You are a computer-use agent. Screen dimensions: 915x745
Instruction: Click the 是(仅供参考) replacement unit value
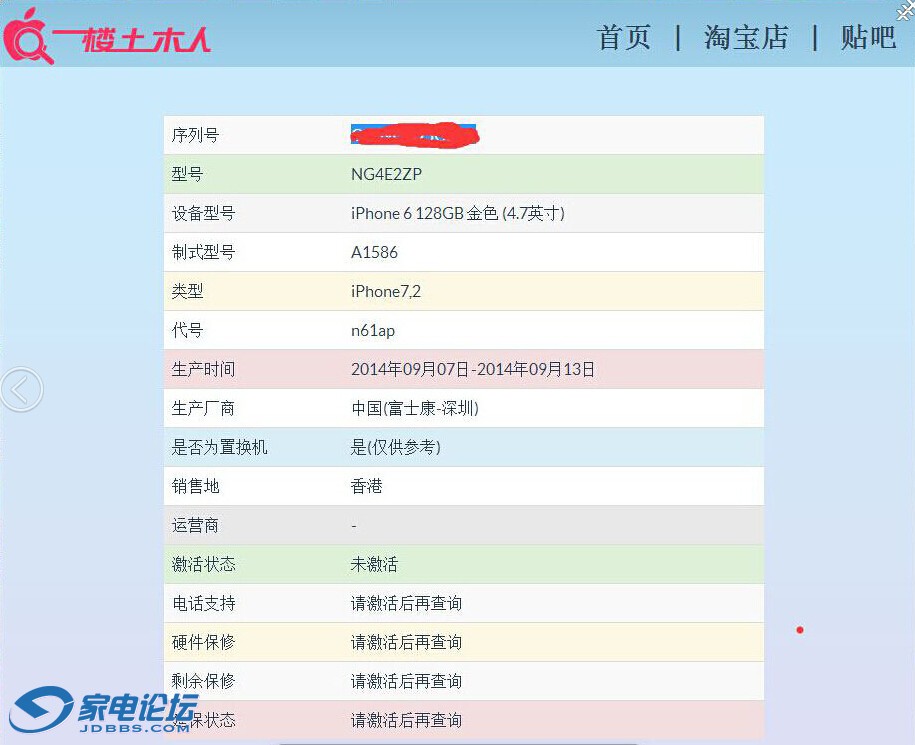click(x=395, y=447)
